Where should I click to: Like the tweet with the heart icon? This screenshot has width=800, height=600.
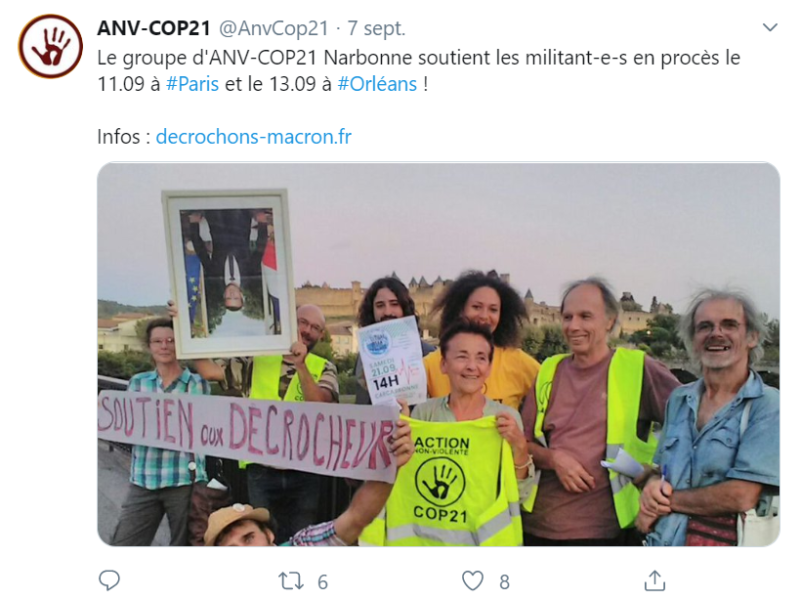point(472,581)
